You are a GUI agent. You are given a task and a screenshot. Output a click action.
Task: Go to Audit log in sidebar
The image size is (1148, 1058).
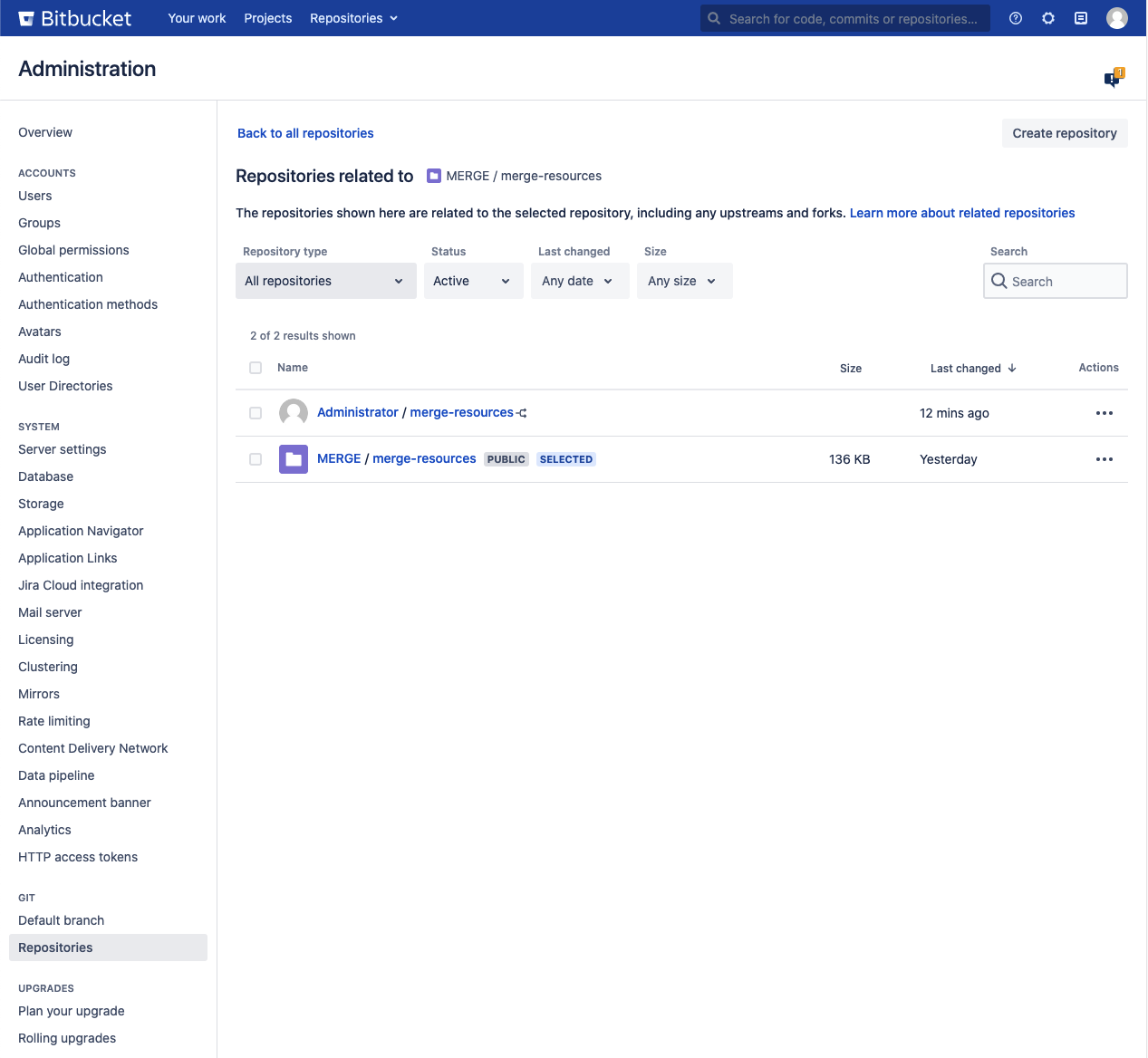[43, 359]
